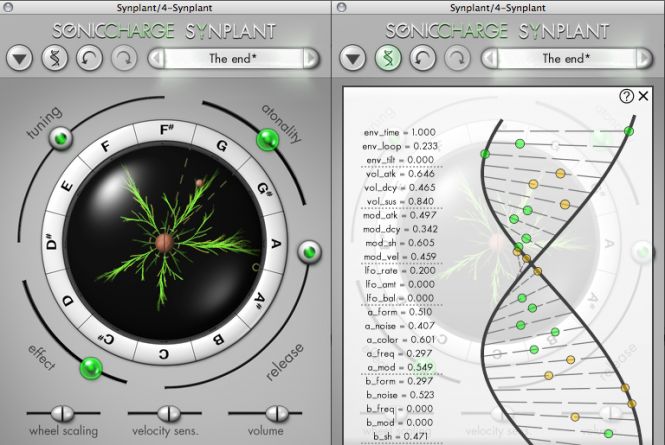This screenshot has height=445, width=665.
Task: Click the redo arrow in right Synplant window
Action: pyautogui.click(x=457, y=58)
